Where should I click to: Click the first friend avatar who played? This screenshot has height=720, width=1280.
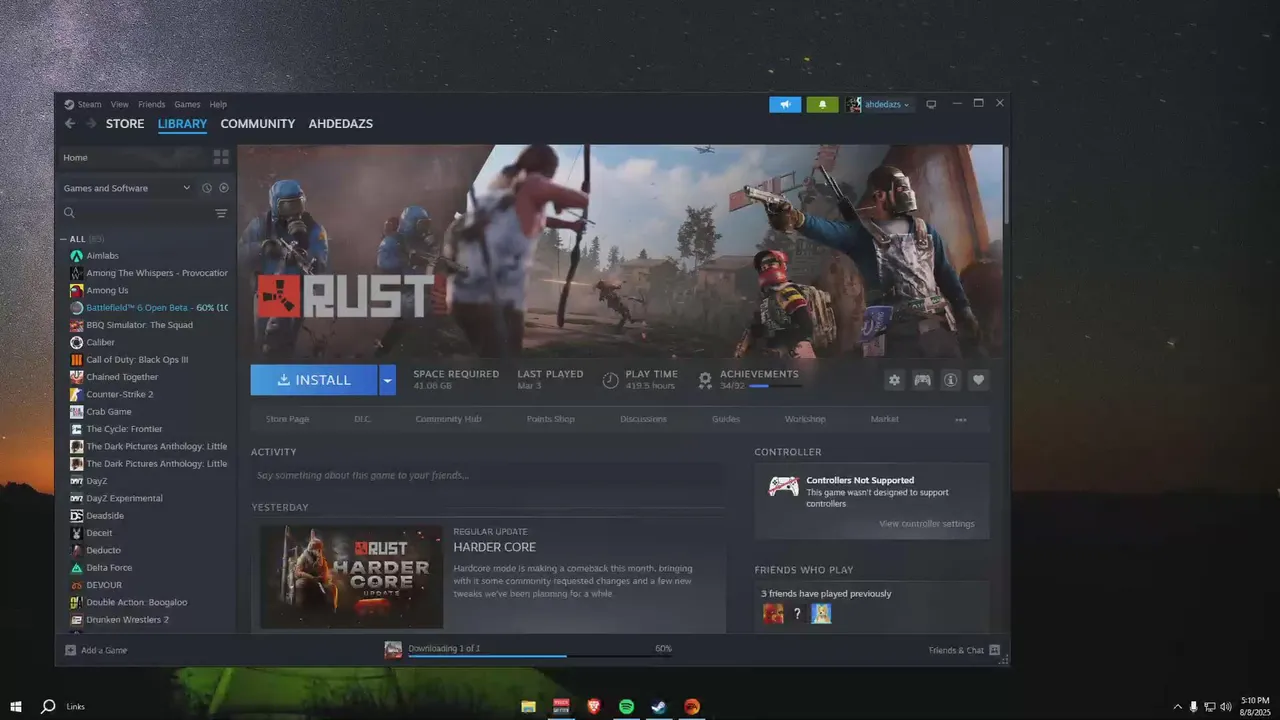pos(773,614)
